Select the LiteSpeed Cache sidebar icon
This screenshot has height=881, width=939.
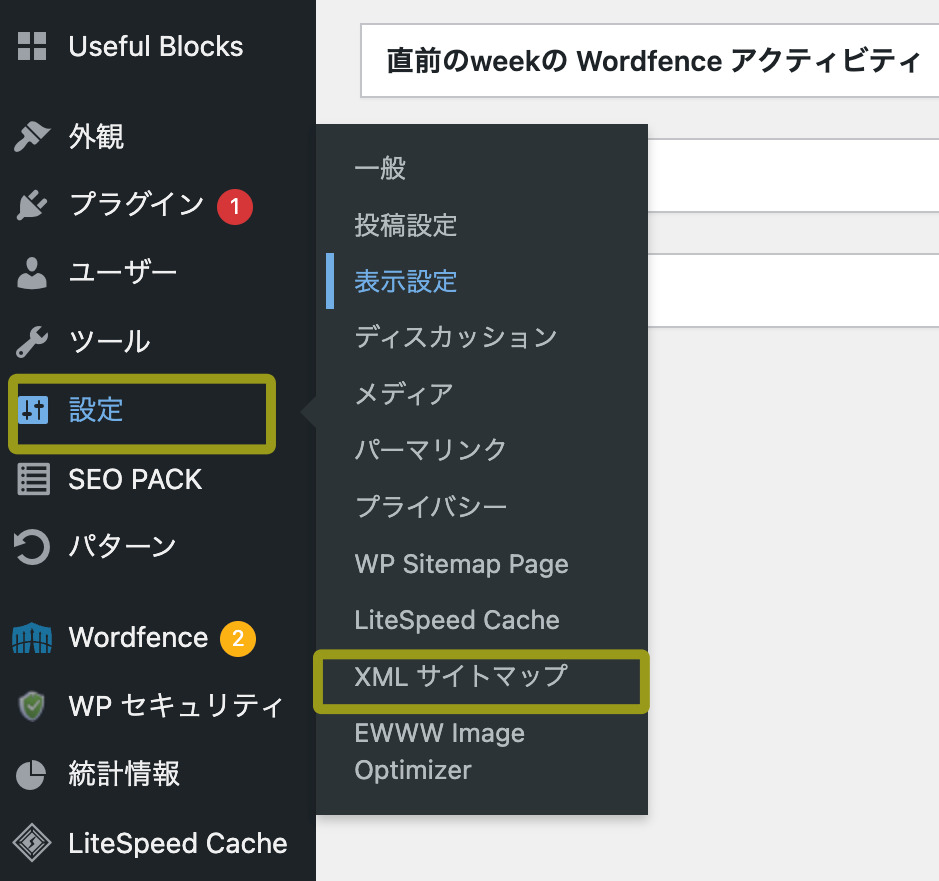click(x=31, y=843)
